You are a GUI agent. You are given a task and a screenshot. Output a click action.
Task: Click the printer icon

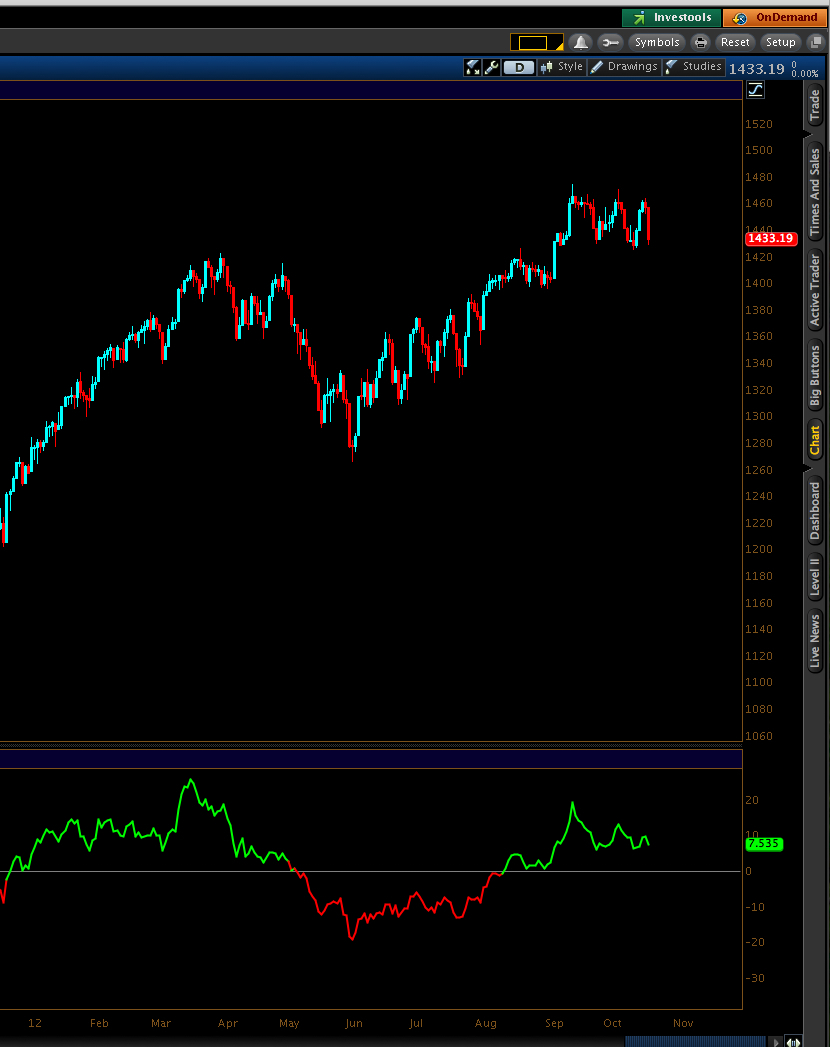700,43
